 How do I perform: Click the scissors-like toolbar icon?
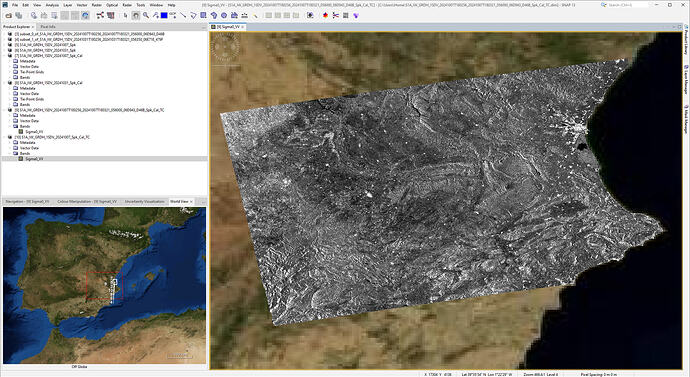(x=335, y=15)
